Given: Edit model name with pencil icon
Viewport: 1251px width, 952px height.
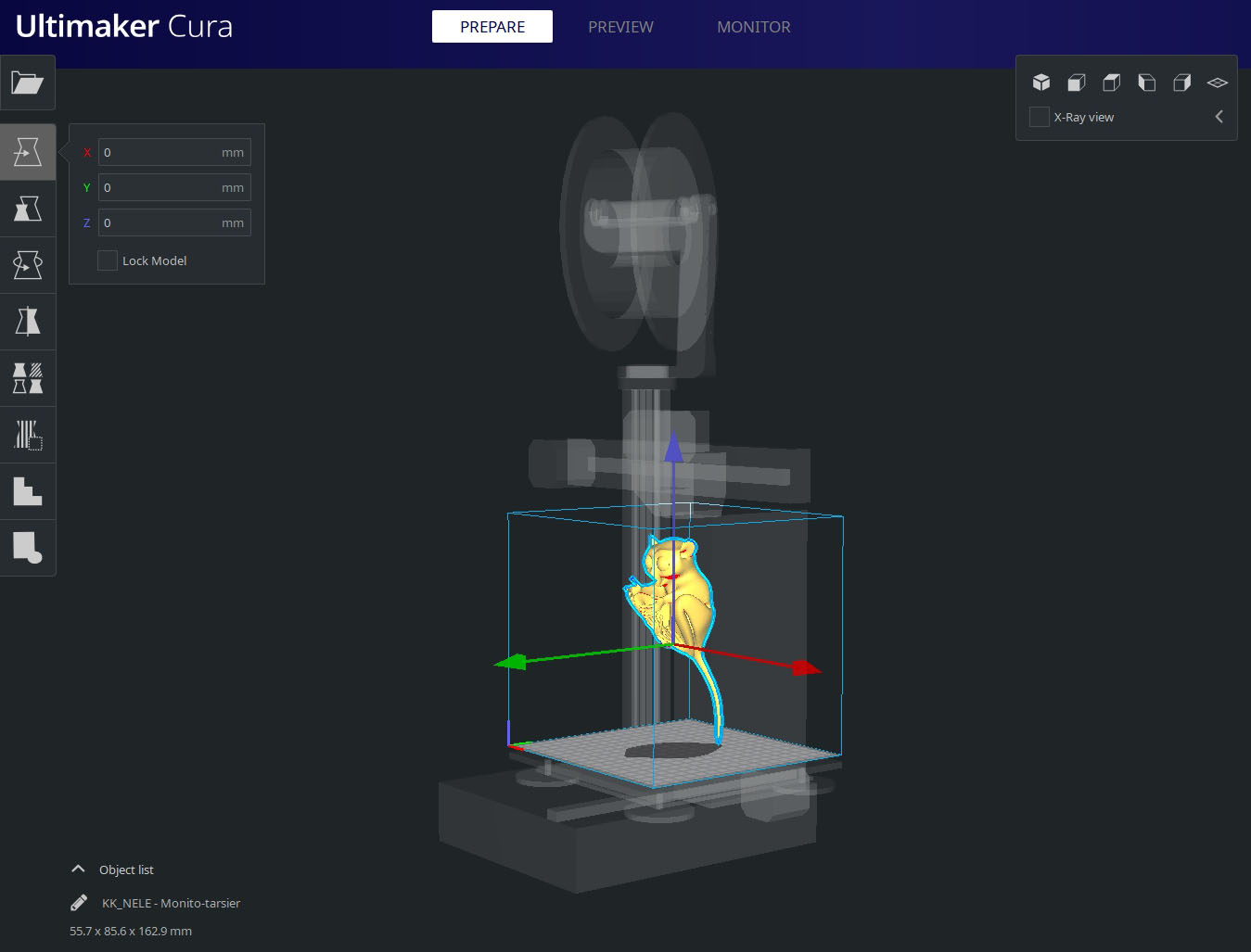Looking at the screenshot, I should coord(79,903).
